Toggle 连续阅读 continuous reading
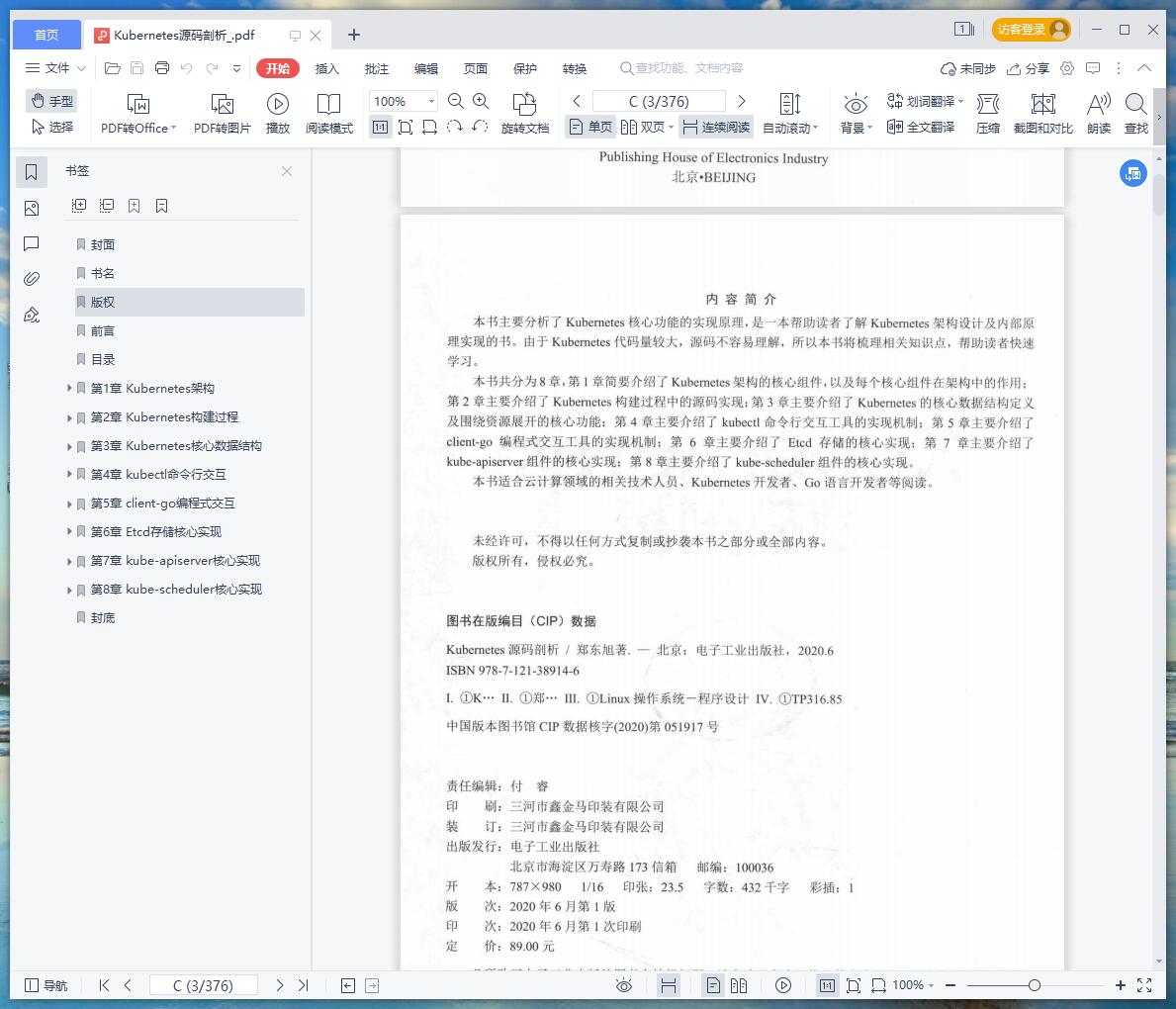 [716, 127]
